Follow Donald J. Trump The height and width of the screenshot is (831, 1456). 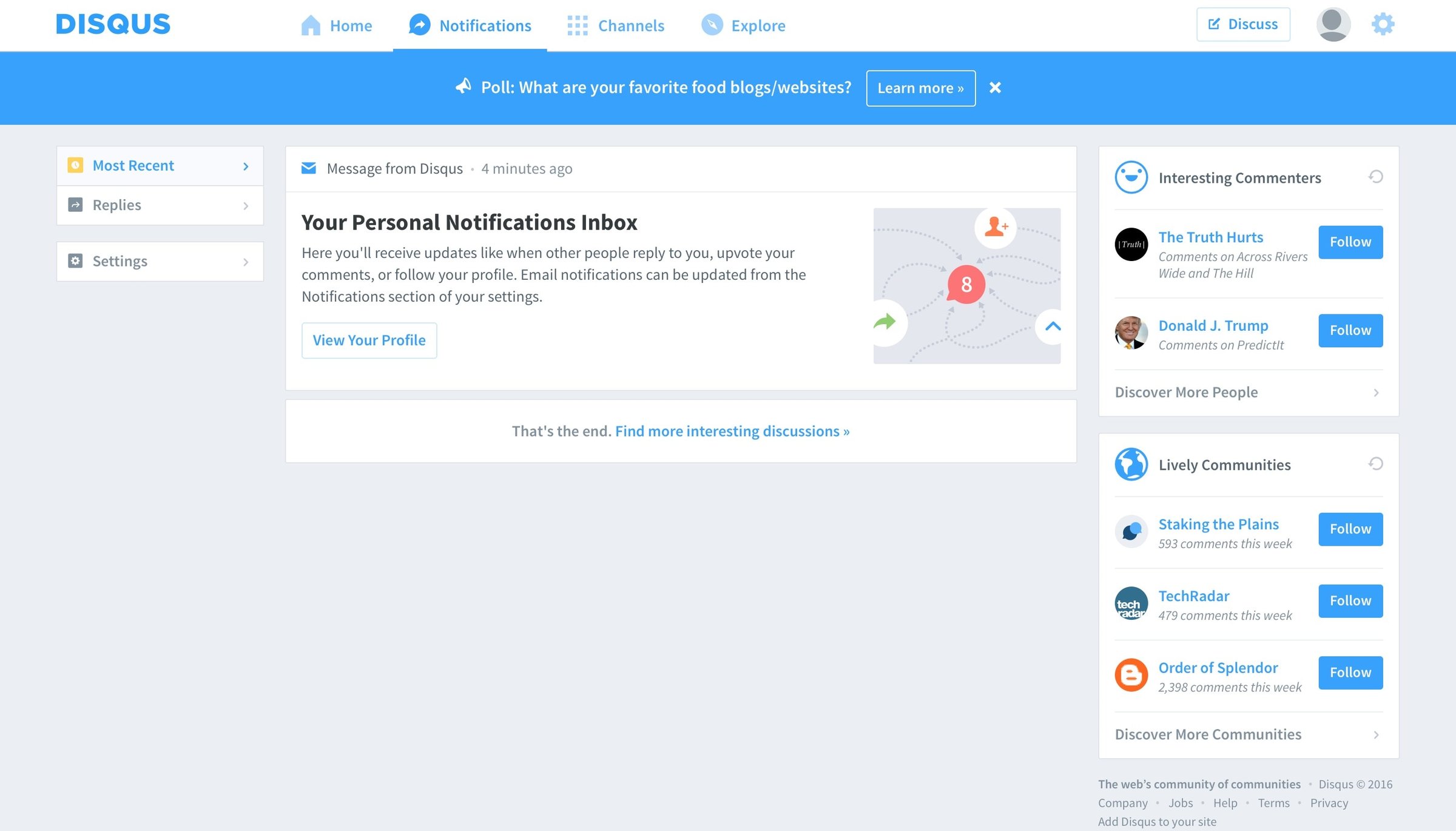coord(1350,330)
